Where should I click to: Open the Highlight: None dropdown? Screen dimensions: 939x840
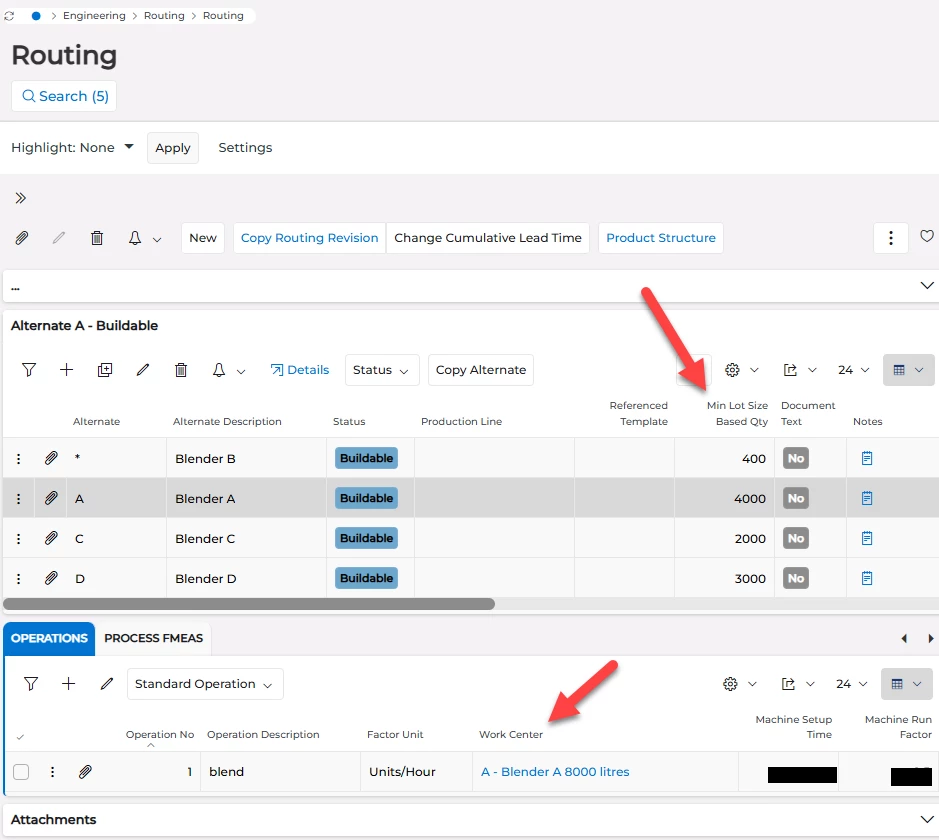(72, 147)
